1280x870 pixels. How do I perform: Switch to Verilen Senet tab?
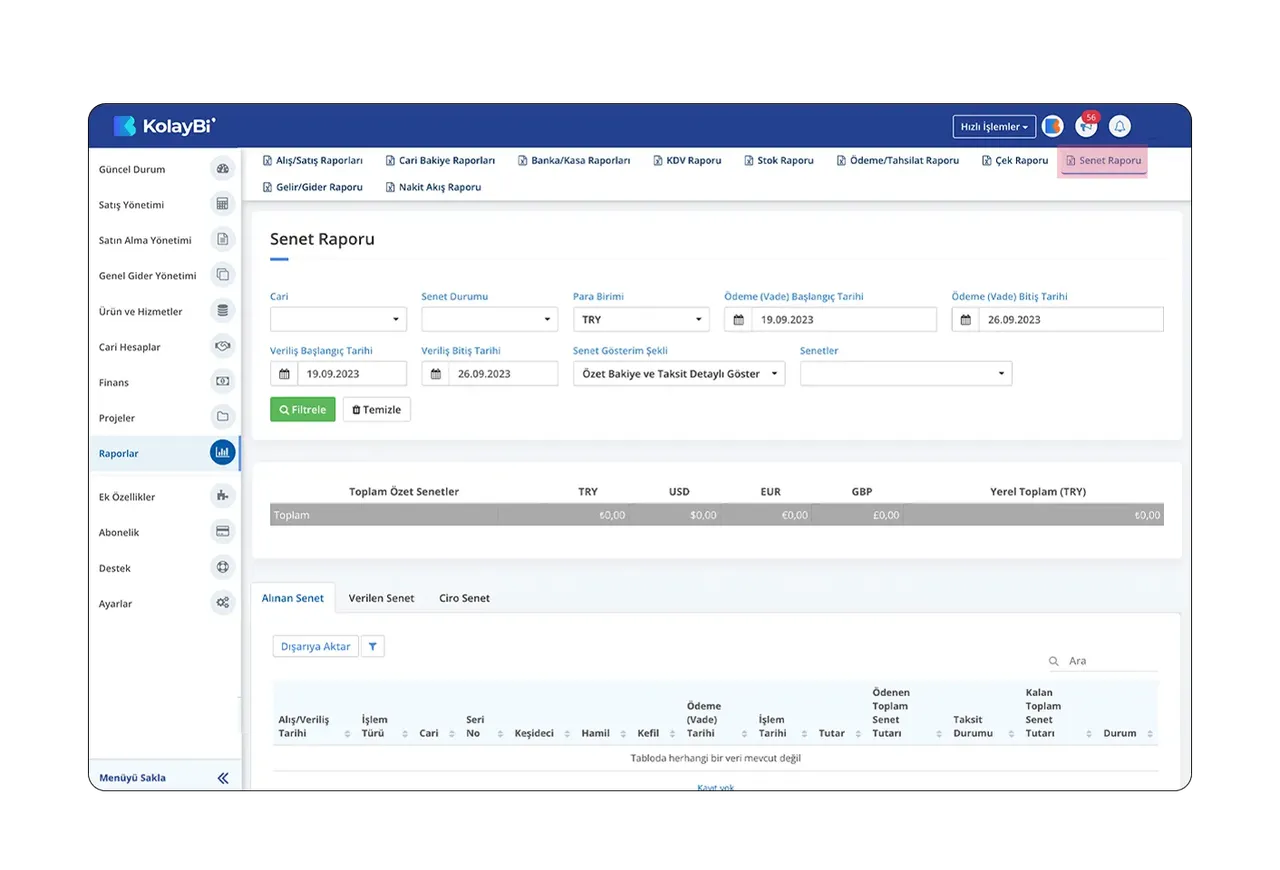click(381, 598)
